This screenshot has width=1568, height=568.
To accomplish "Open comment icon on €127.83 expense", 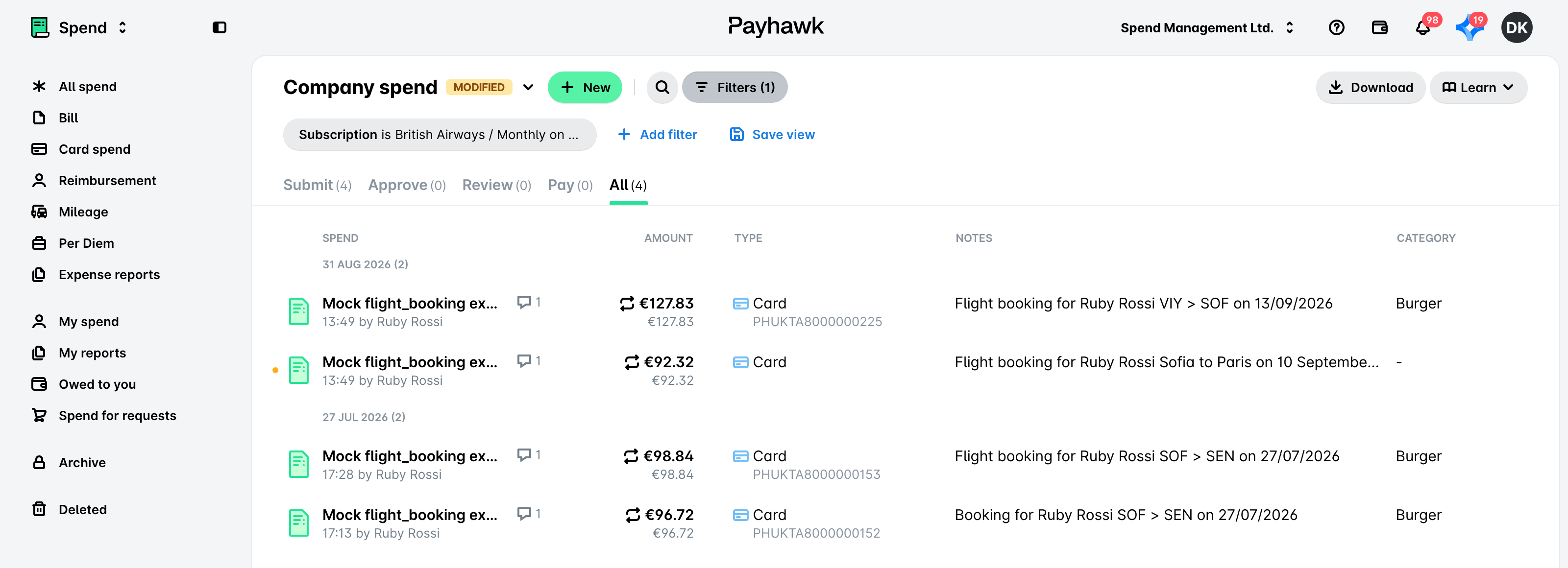I will click(x=523, y=302).
